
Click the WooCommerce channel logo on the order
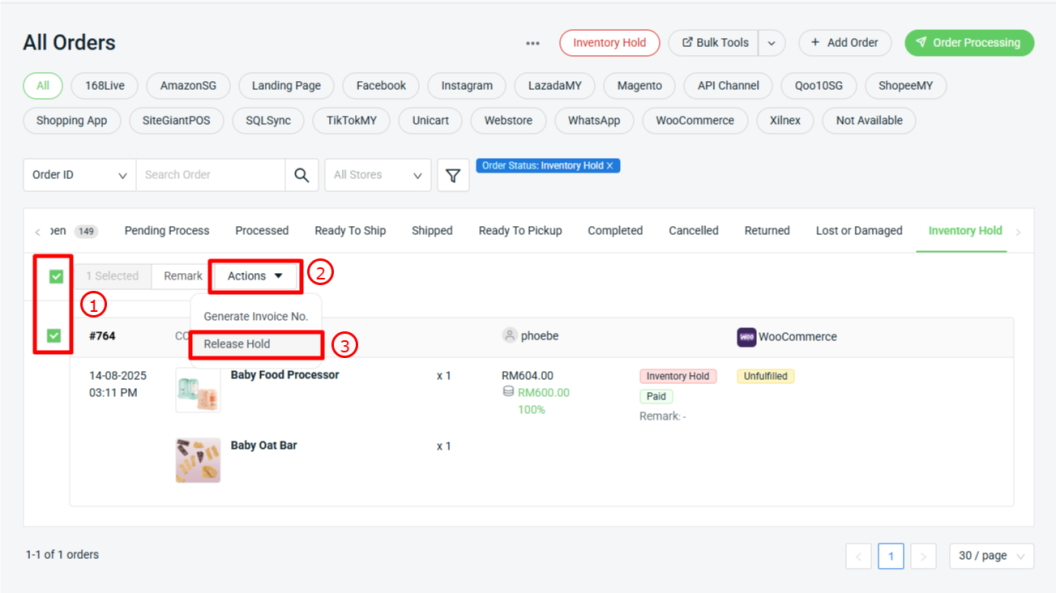point(746,337)
